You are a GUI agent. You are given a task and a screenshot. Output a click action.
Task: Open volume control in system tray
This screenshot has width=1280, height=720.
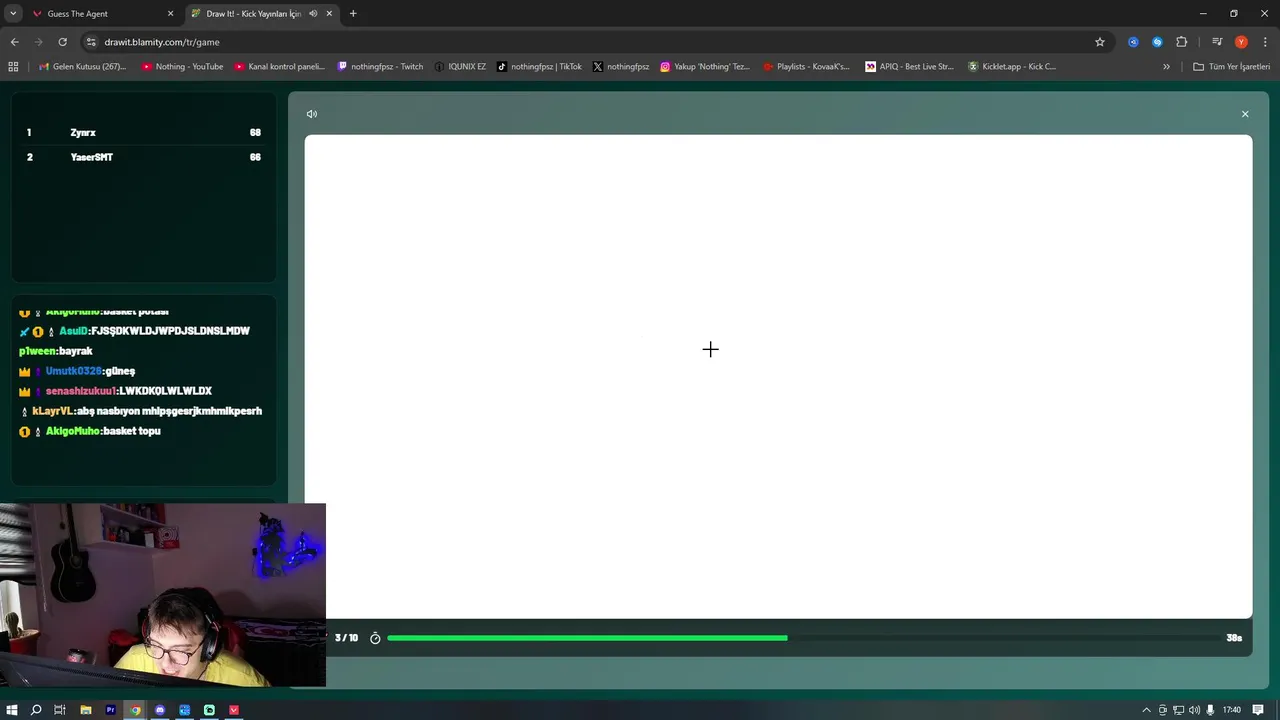tap(1194, 710)
